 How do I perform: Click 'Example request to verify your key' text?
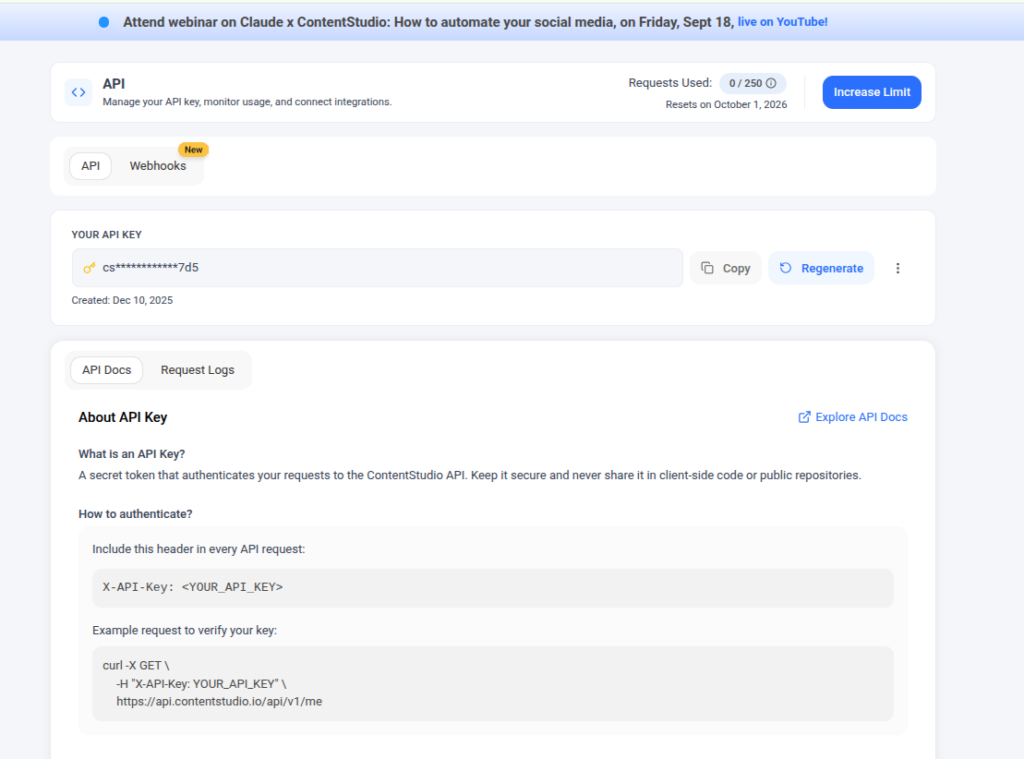pos(184,630)
